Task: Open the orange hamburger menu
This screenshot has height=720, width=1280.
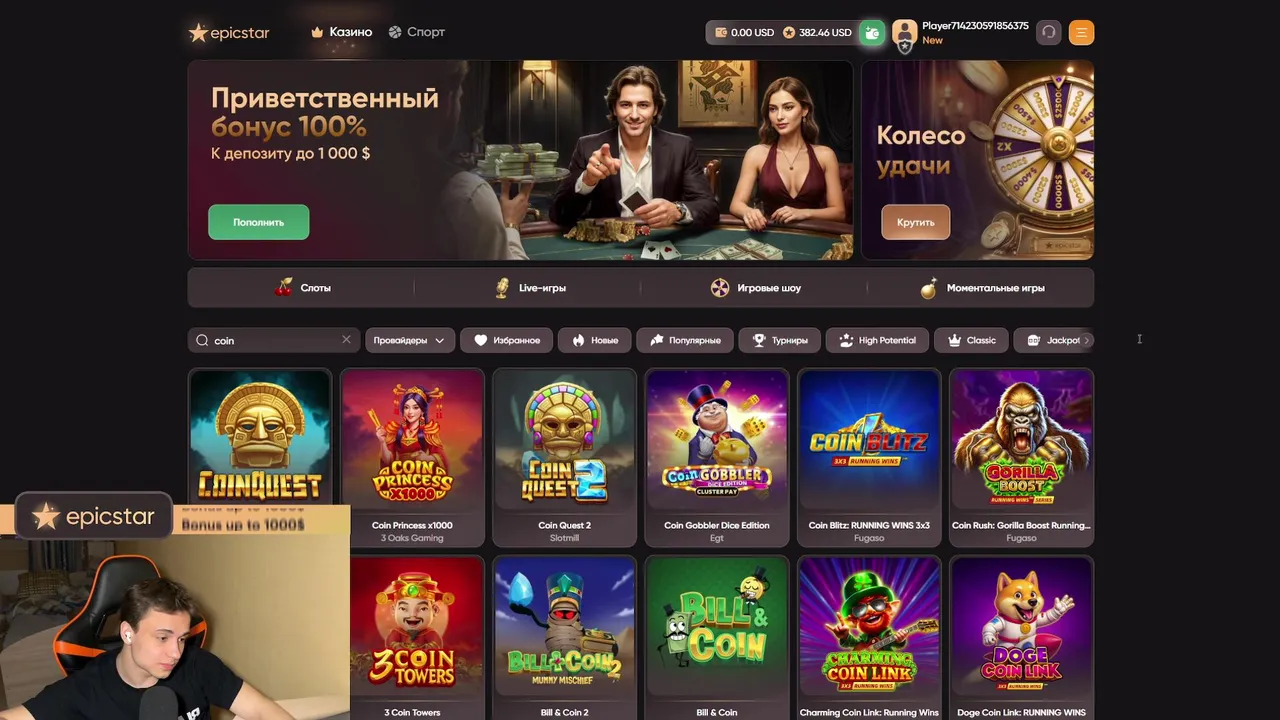Action: pos(1081,32)
